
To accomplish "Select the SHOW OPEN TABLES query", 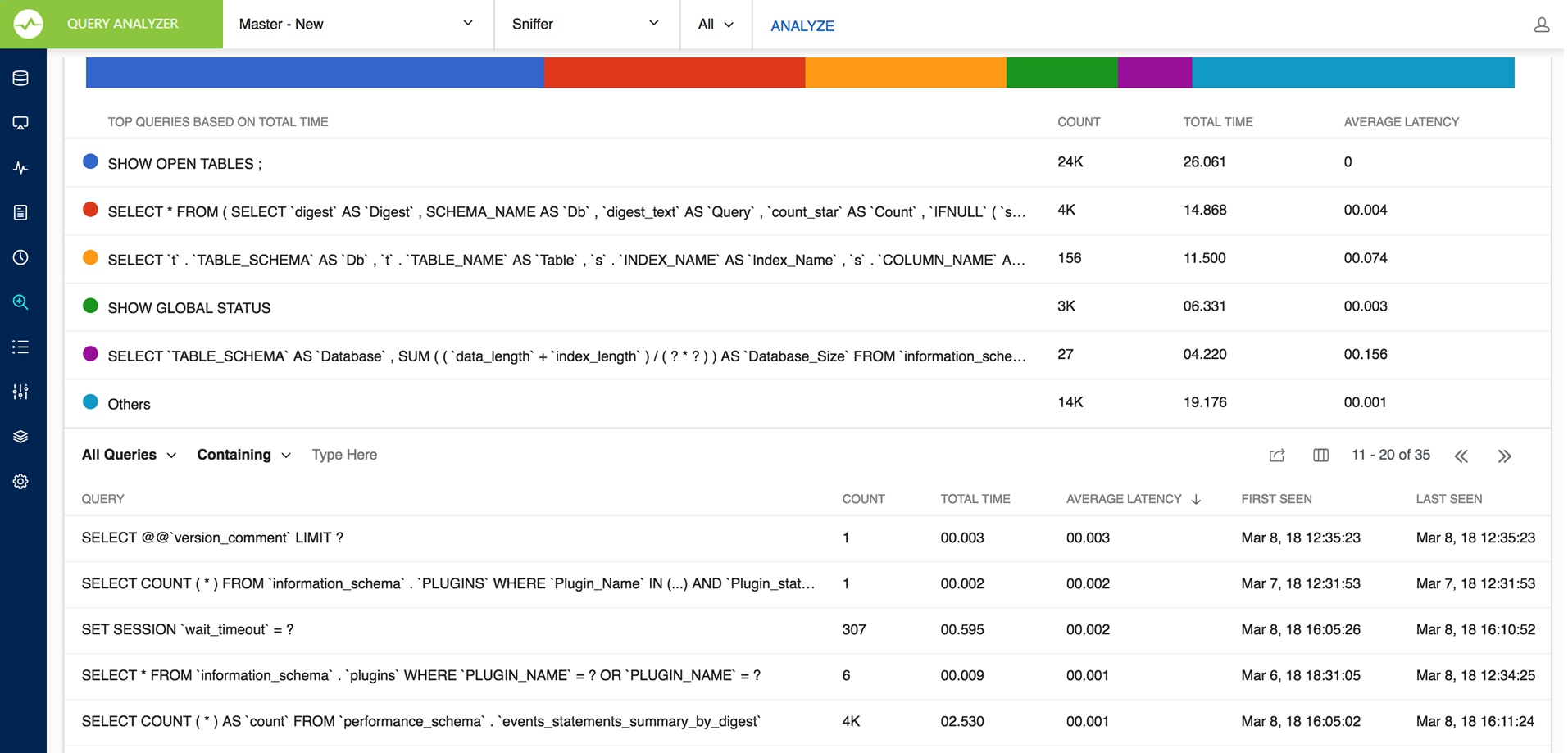I will (x=184, y=164).
